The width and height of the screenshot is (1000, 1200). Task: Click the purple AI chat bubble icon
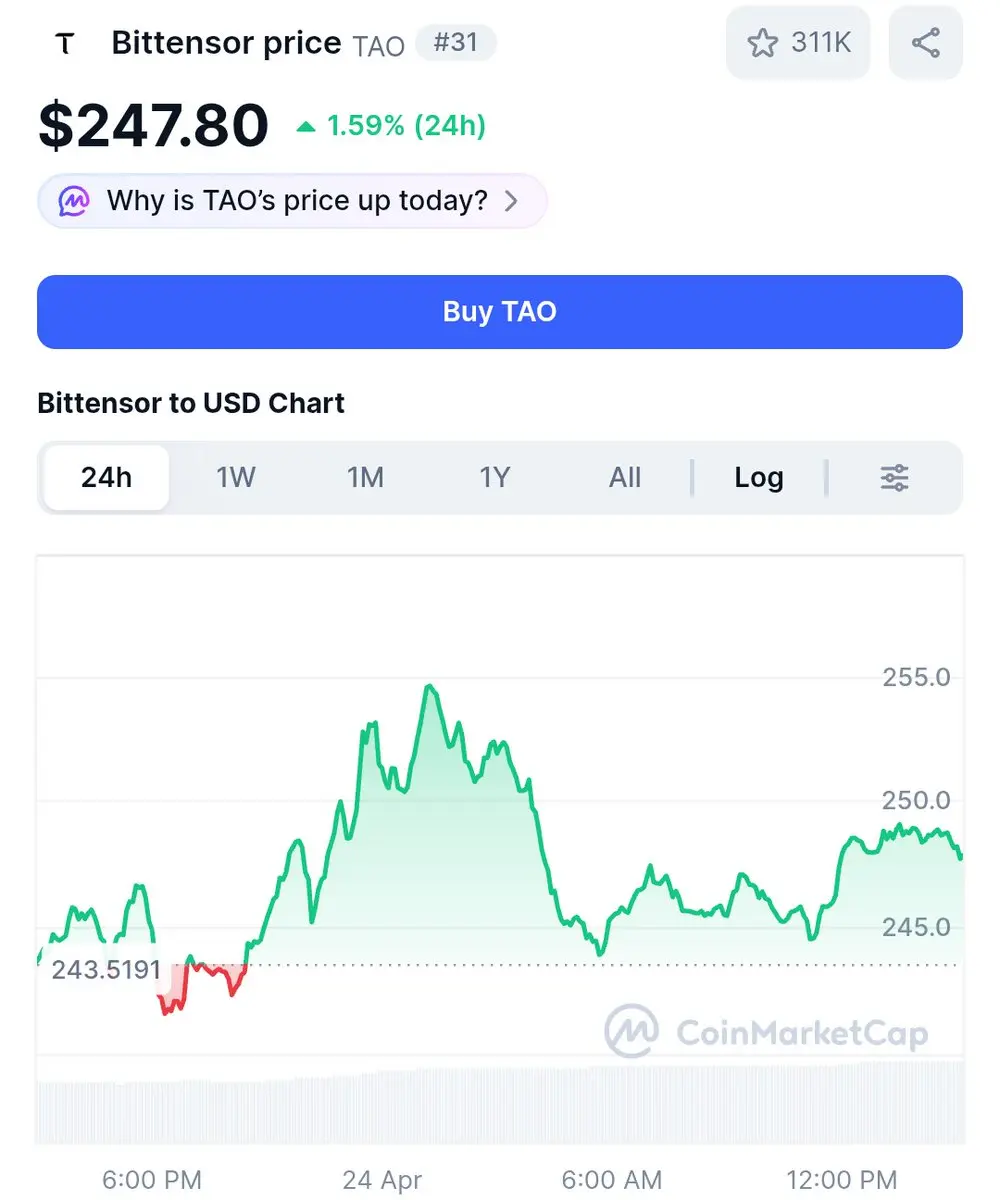[73, 201]
